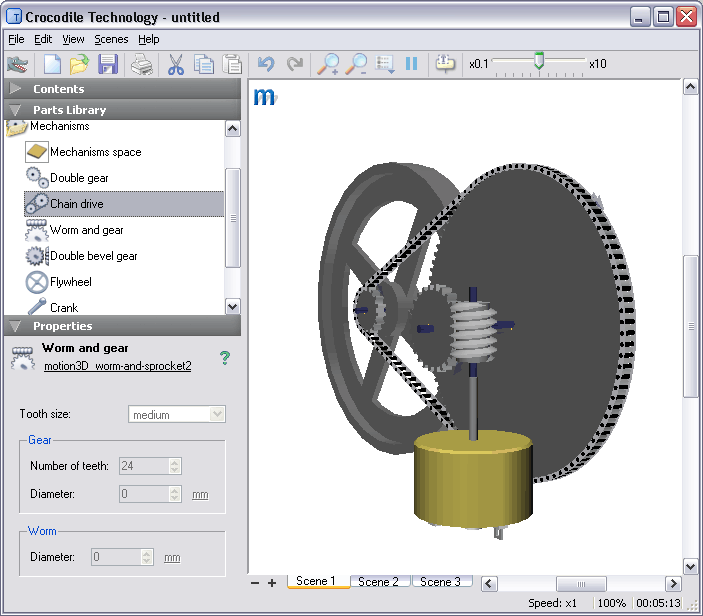Open the Scenes menu
703x616 pixels.
tap(111, 39)
